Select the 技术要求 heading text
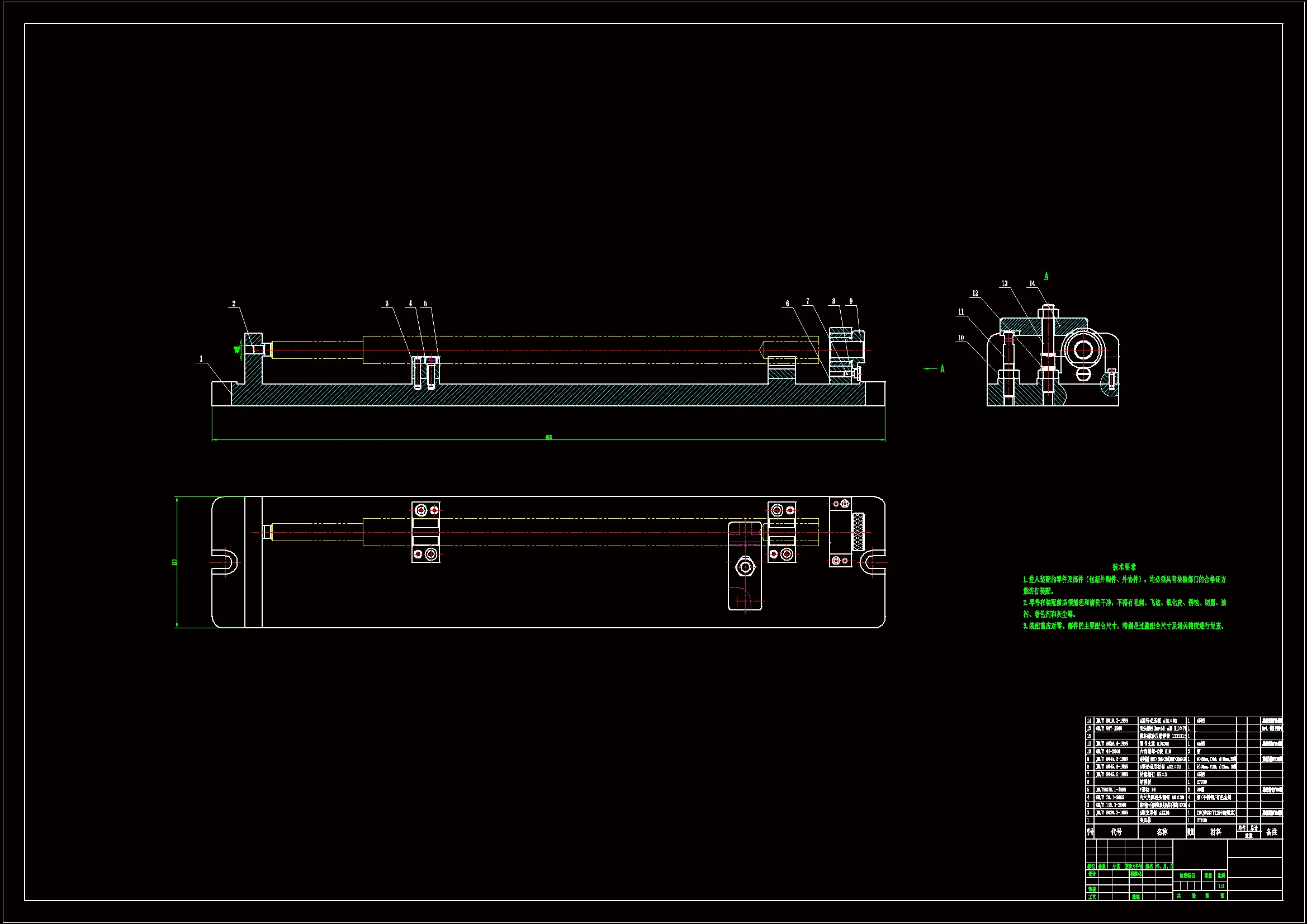This screenshot has height=924, width=1307. [1124, 567]
